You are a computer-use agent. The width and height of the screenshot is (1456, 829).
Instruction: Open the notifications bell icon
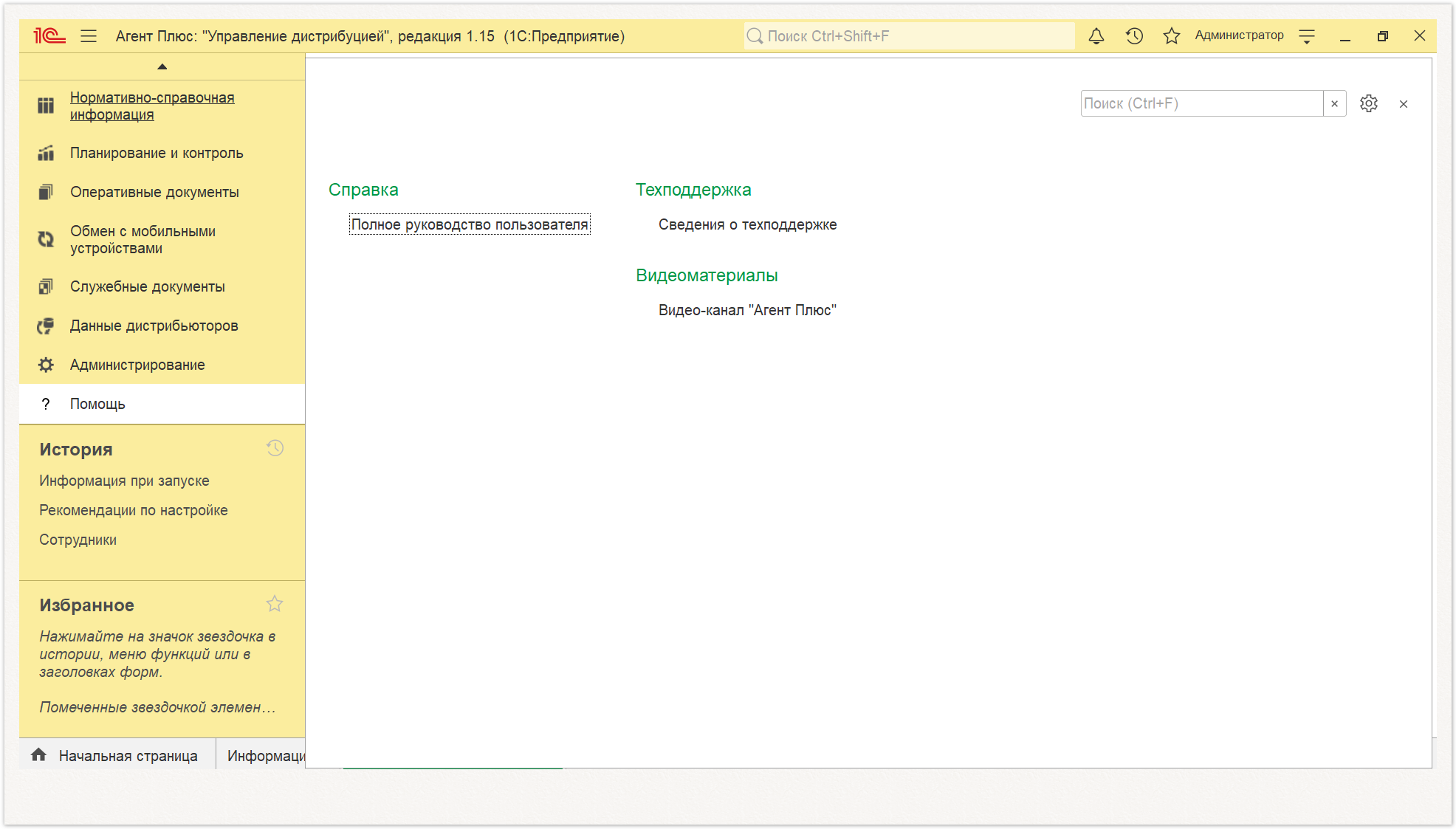tap(1096, 35)
